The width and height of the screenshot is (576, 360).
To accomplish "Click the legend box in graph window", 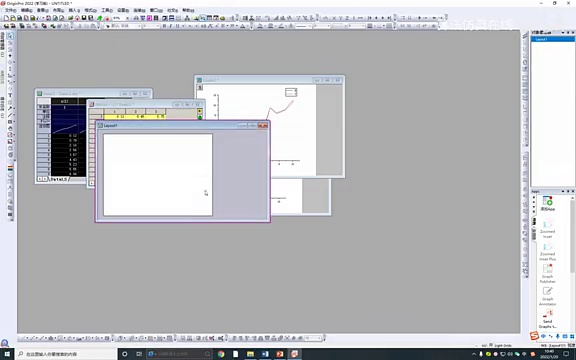I will 291,92.
